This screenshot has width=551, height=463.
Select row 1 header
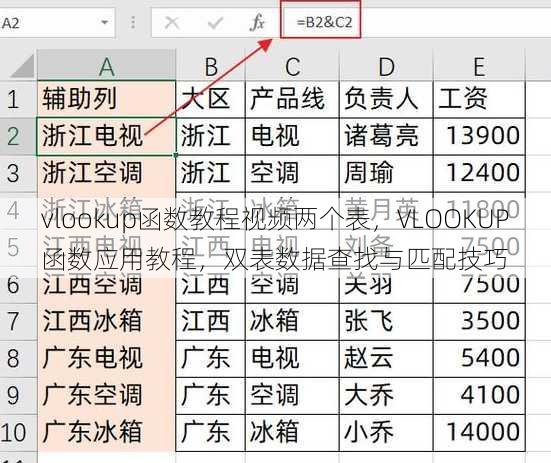tap(18, 99)
